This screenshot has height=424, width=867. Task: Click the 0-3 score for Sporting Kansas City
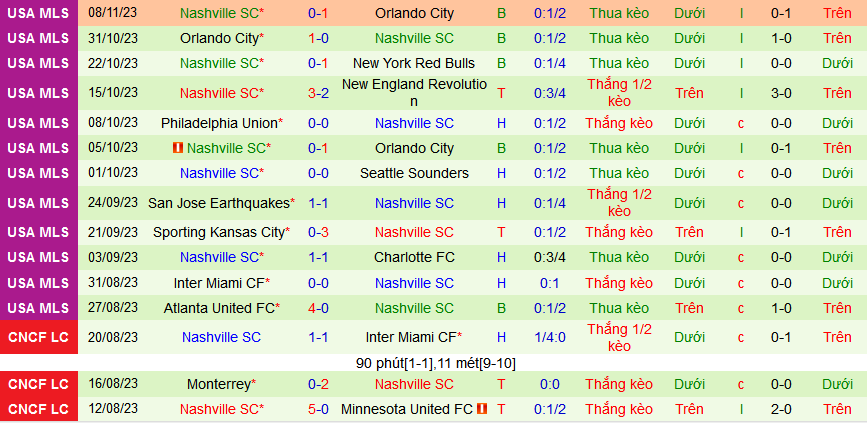(318, 232)
